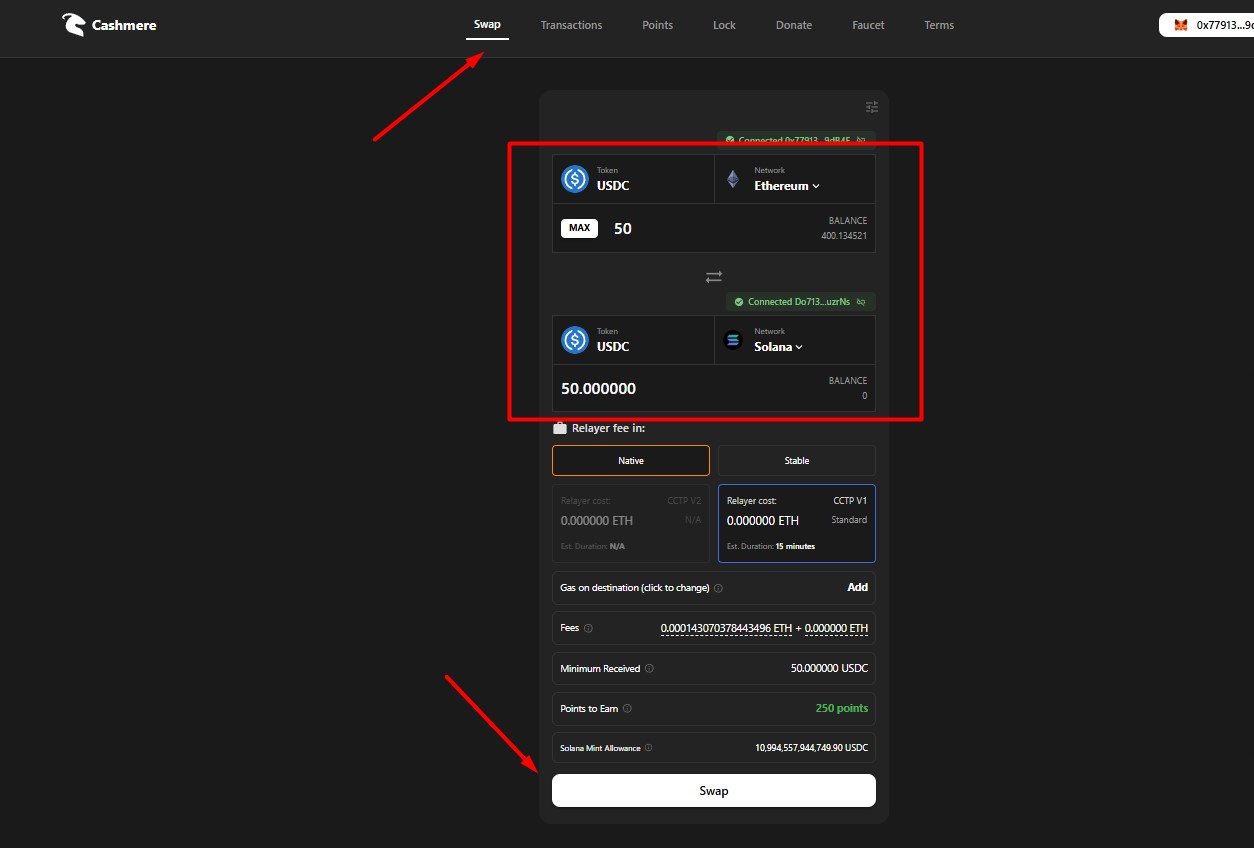The width and height of the screenshot is (1254, 848).
Task: Click info icon beside Minimum Received
Action: point(649,669)
